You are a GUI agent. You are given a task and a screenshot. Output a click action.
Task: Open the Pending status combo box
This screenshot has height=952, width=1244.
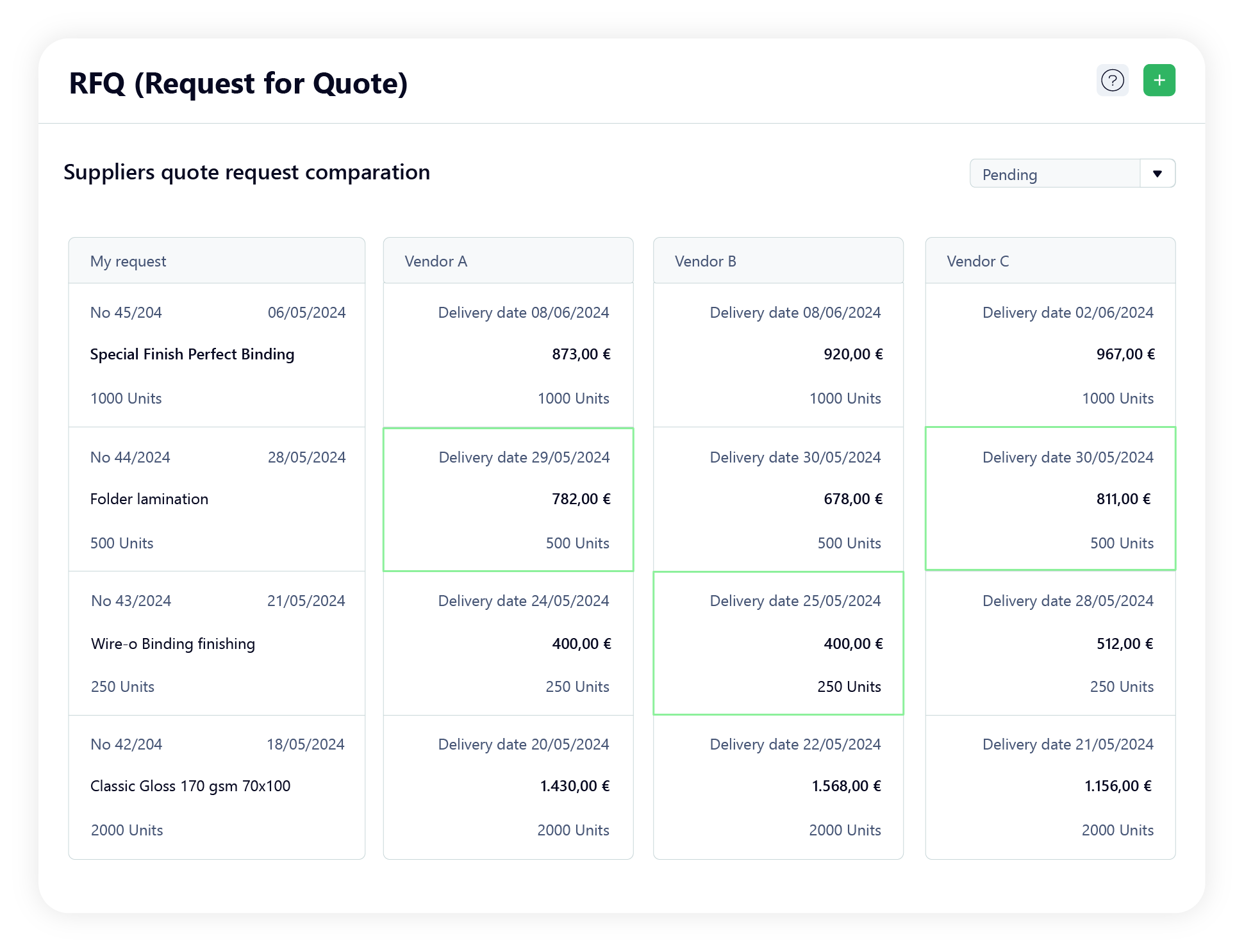coord(1072,174)
